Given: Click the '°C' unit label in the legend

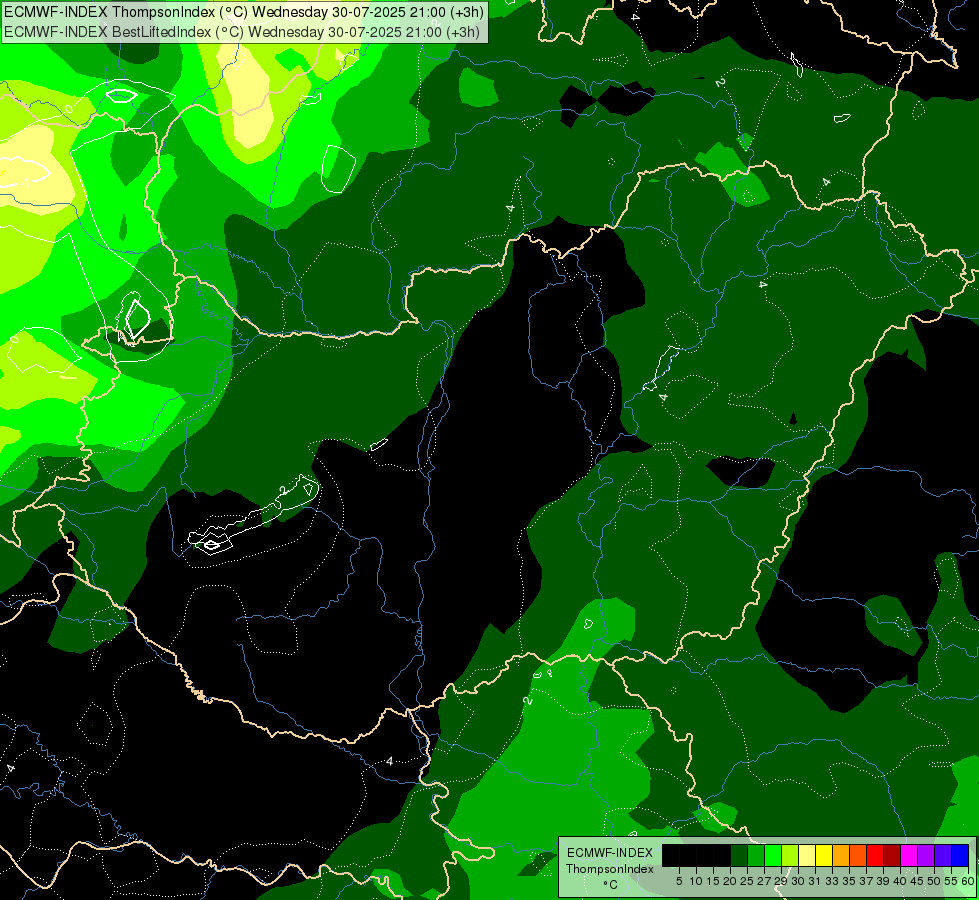Looking at the screenshot, I should point(610,884).
